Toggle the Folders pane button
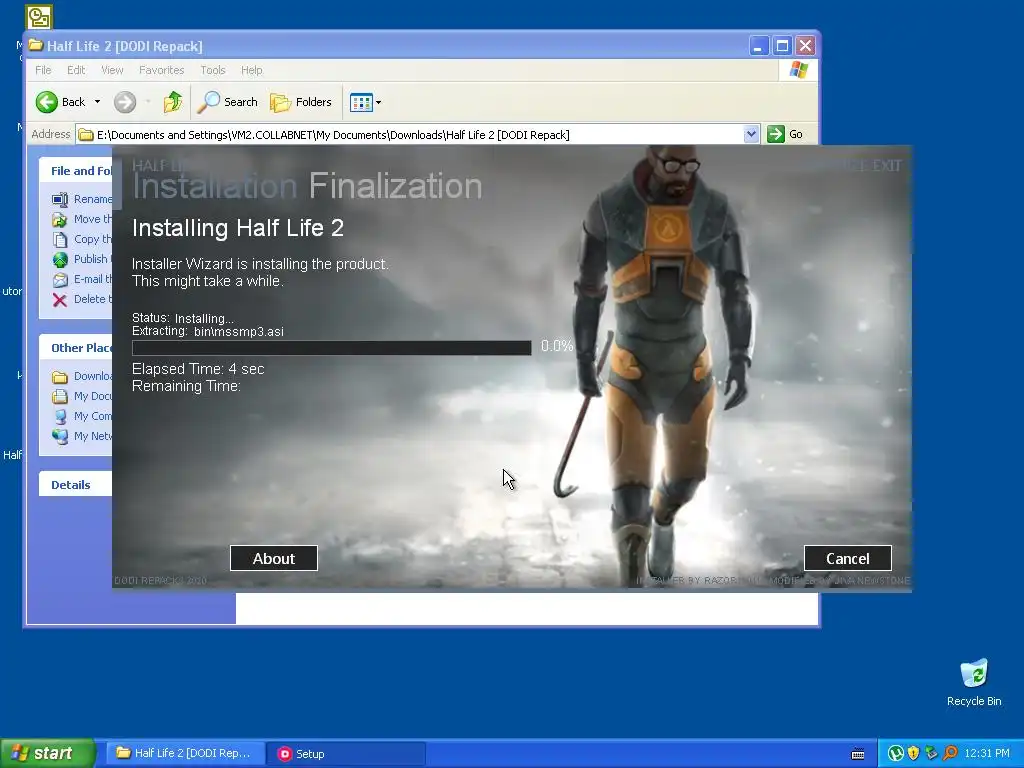Viewport: 1024px width, 768px height. point(300,102)
